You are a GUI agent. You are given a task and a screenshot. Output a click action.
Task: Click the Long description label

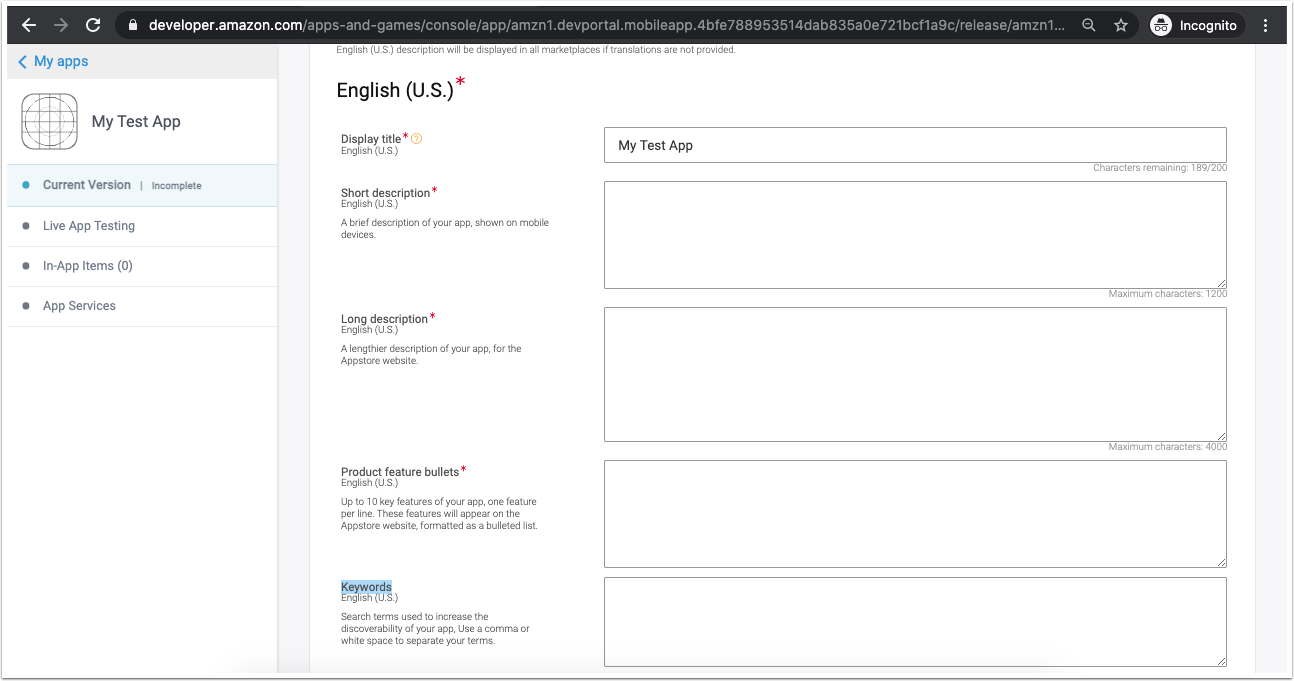tap(384, 319)
